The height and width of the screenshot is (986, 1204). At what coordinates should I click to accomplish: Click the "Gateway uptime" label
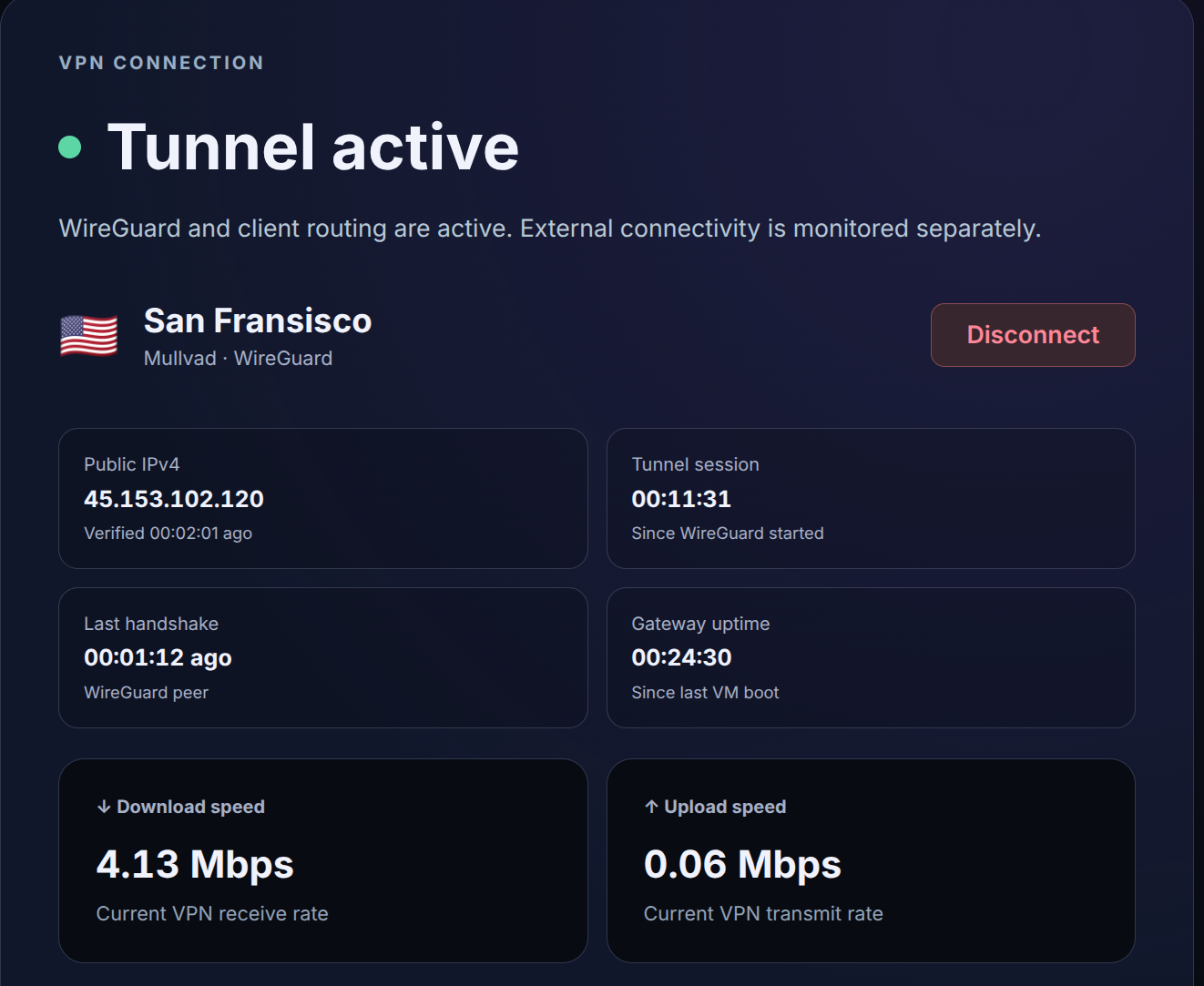coord(700,624)
